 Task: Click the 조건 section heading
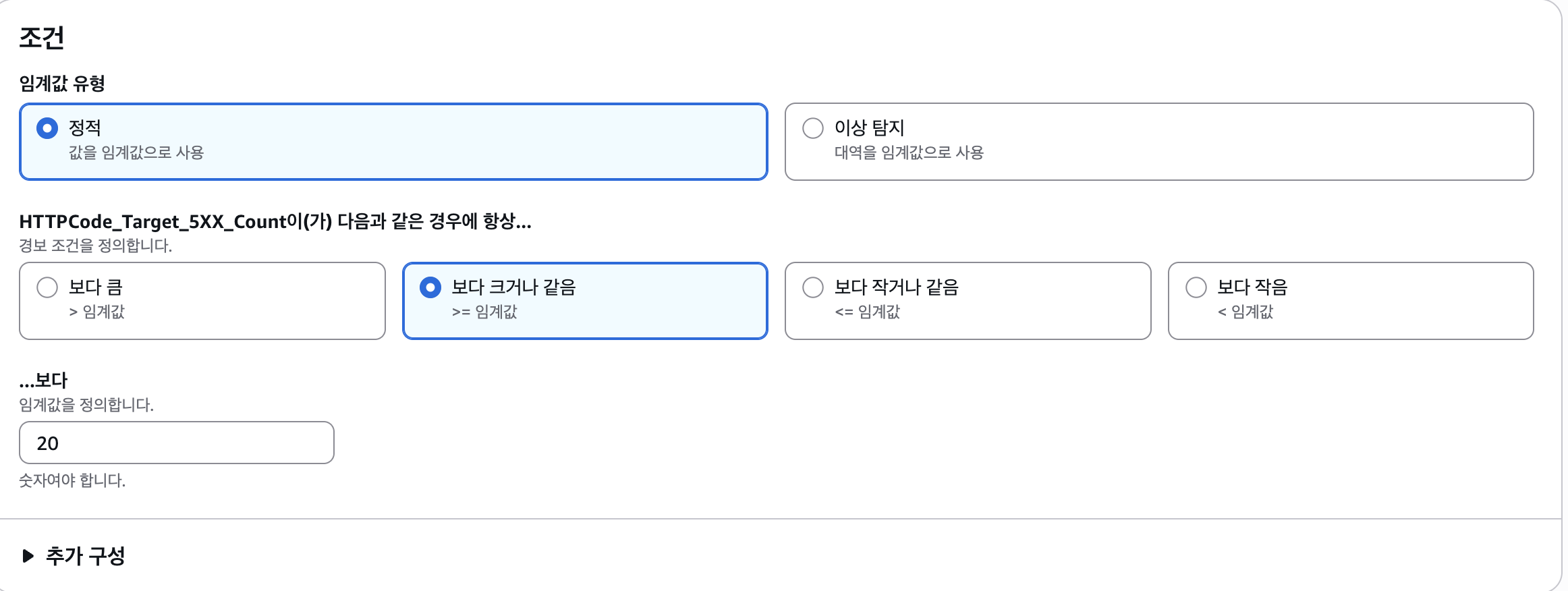click(x=42, y=38)
